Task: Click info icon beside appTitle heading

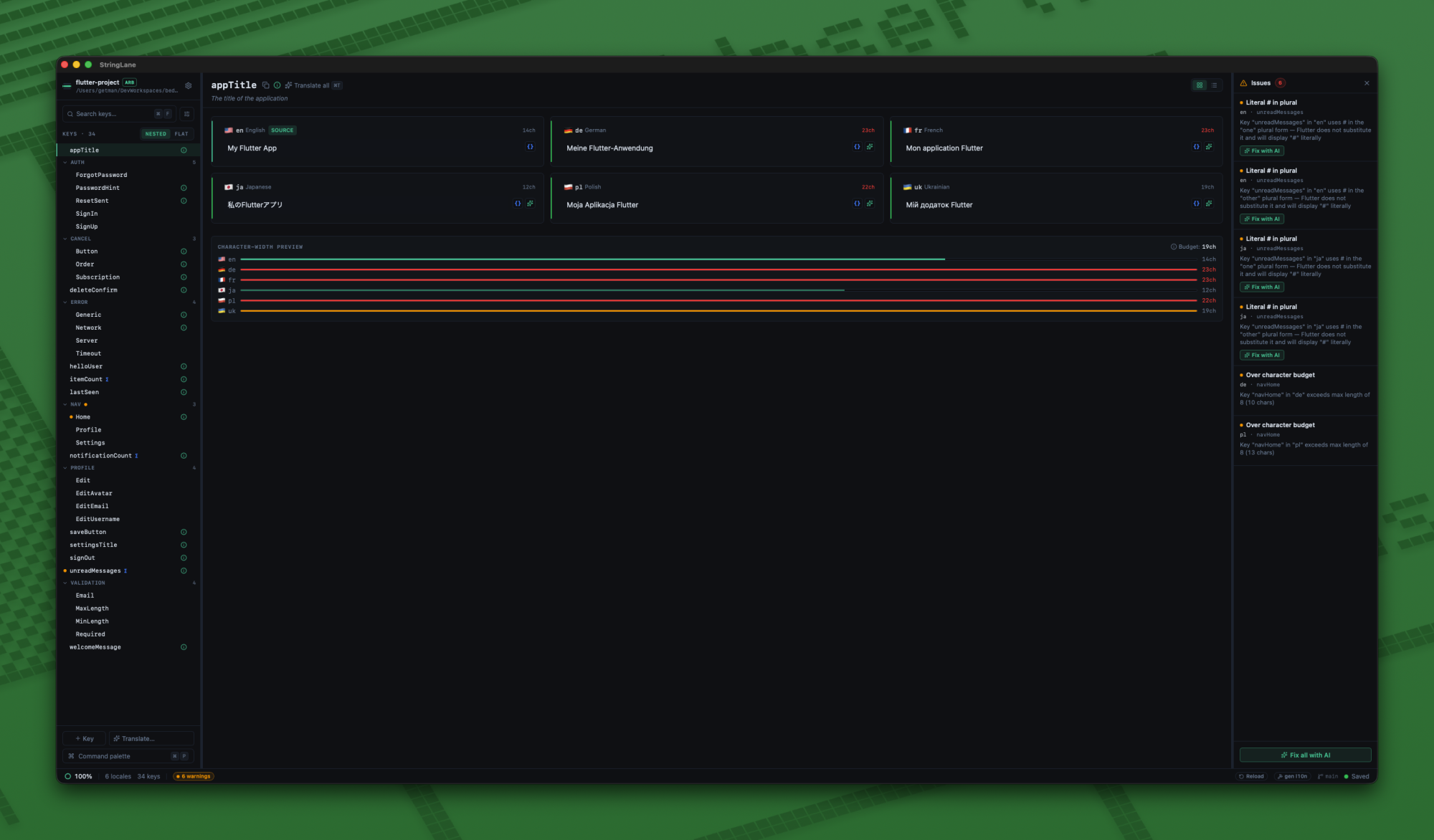Action: (277, 85)
